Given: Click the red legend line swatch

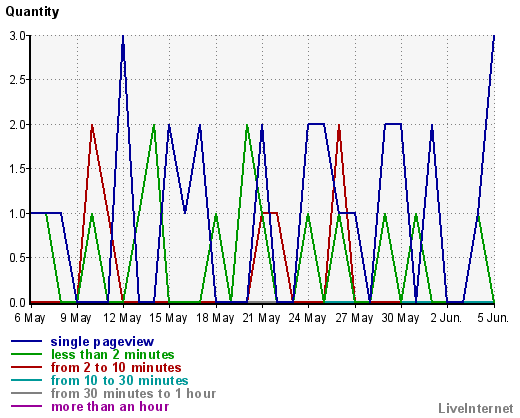Looking at the screenshot, I should pyautogui.click(x=26, y=367).
